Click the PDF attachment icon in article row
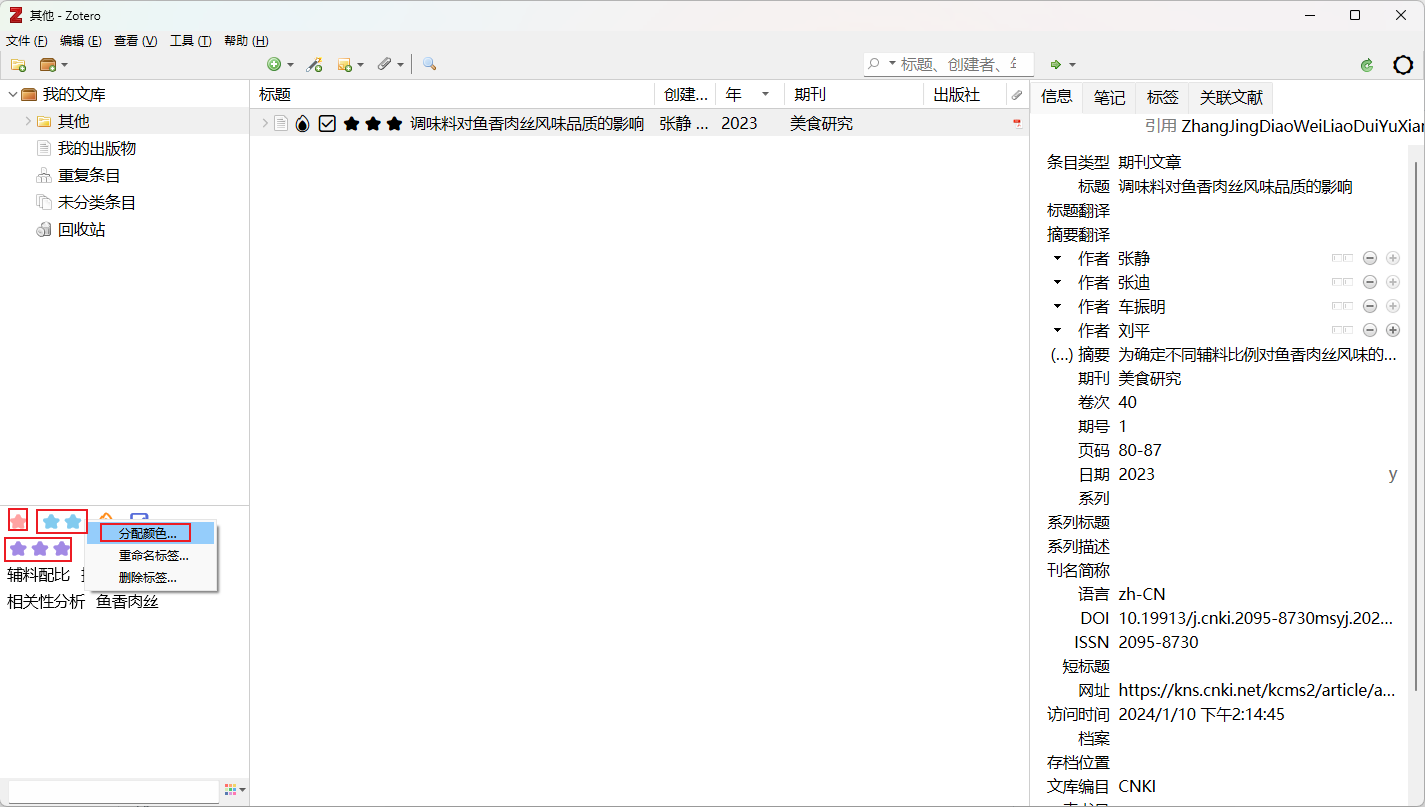This screenshot has height=807, width=1425. click(1017, 124)
